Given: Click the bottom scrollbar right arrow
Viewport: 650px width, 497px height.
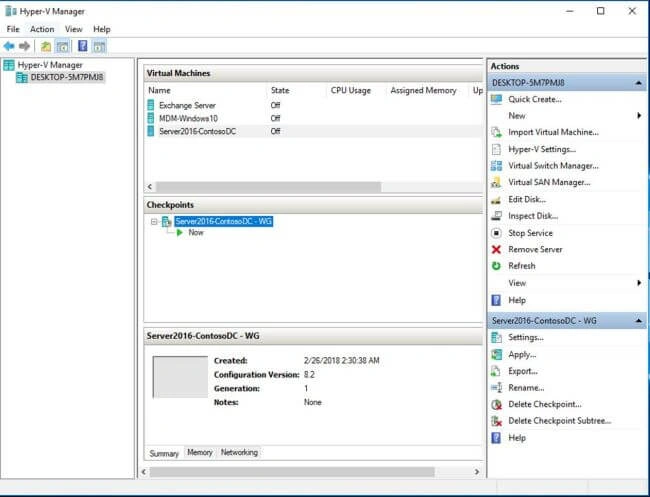Looking at the screenshot, I should [x=477, y=472].
